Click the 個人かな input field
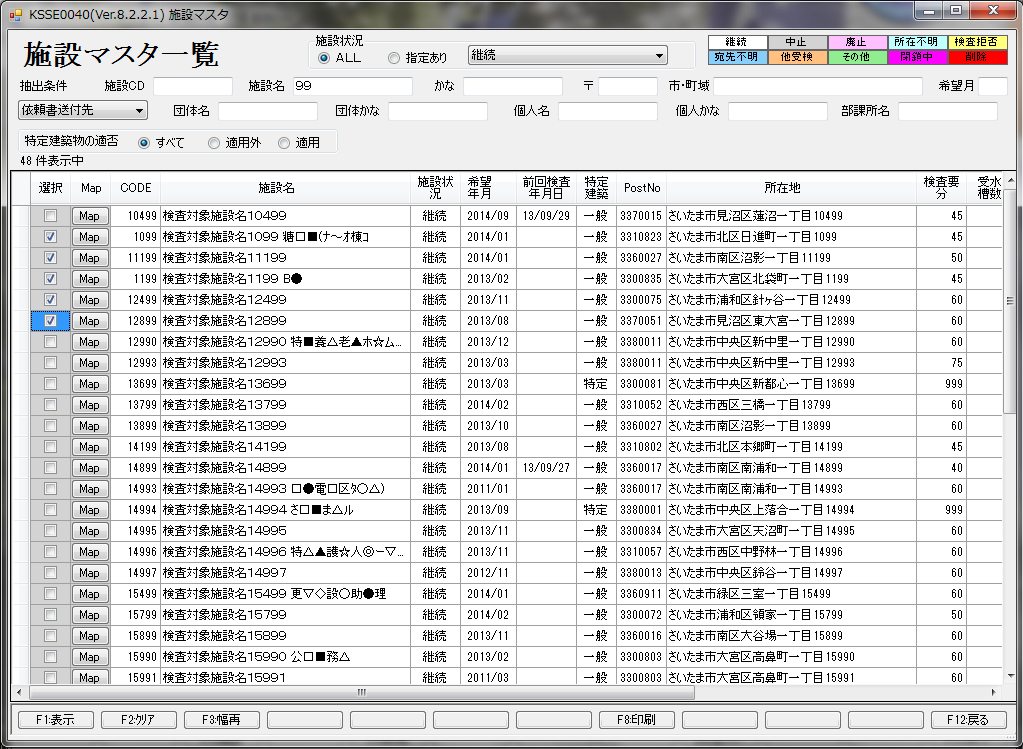Viewport: 1023px width, 749px height. (778, 111)
